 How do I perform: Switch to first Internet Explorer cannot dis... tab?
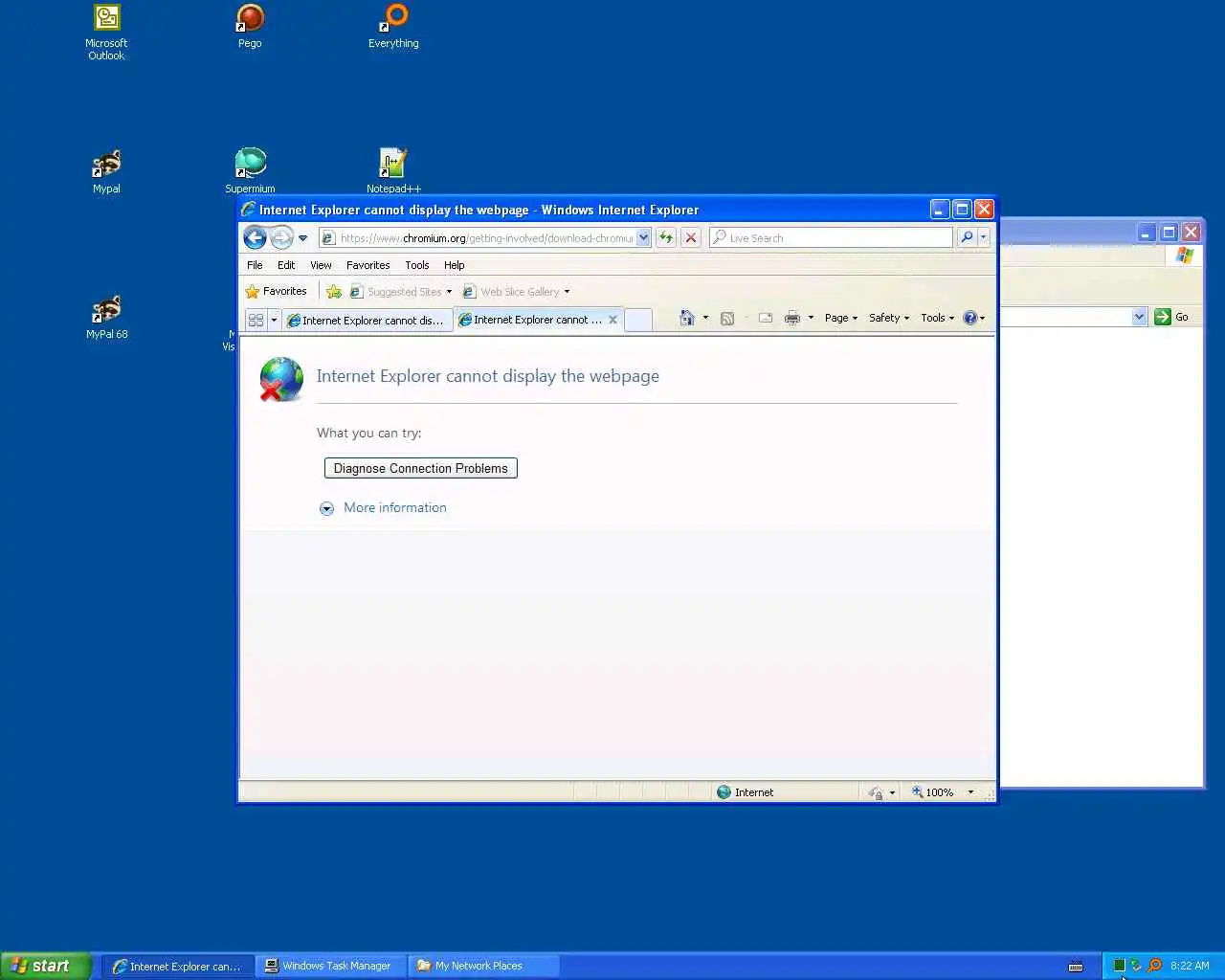pos(367,321)
